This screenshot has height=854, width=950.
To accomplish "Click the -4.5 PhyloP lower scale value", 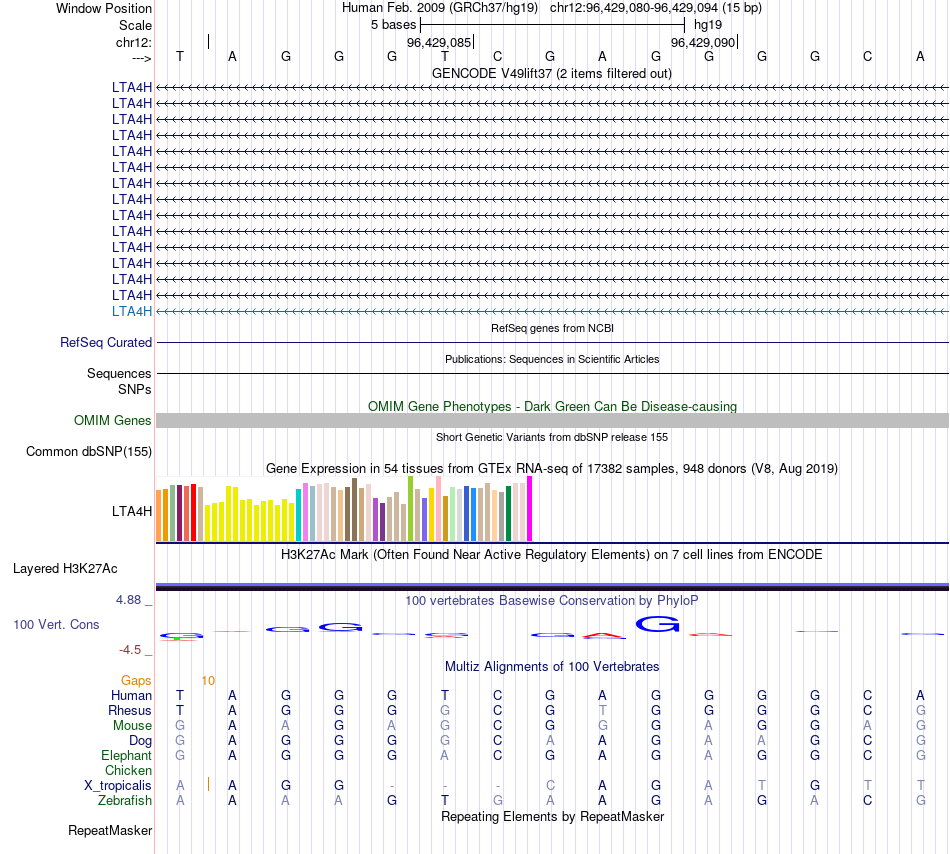I will pyautogui.click(x=130, y=650).
